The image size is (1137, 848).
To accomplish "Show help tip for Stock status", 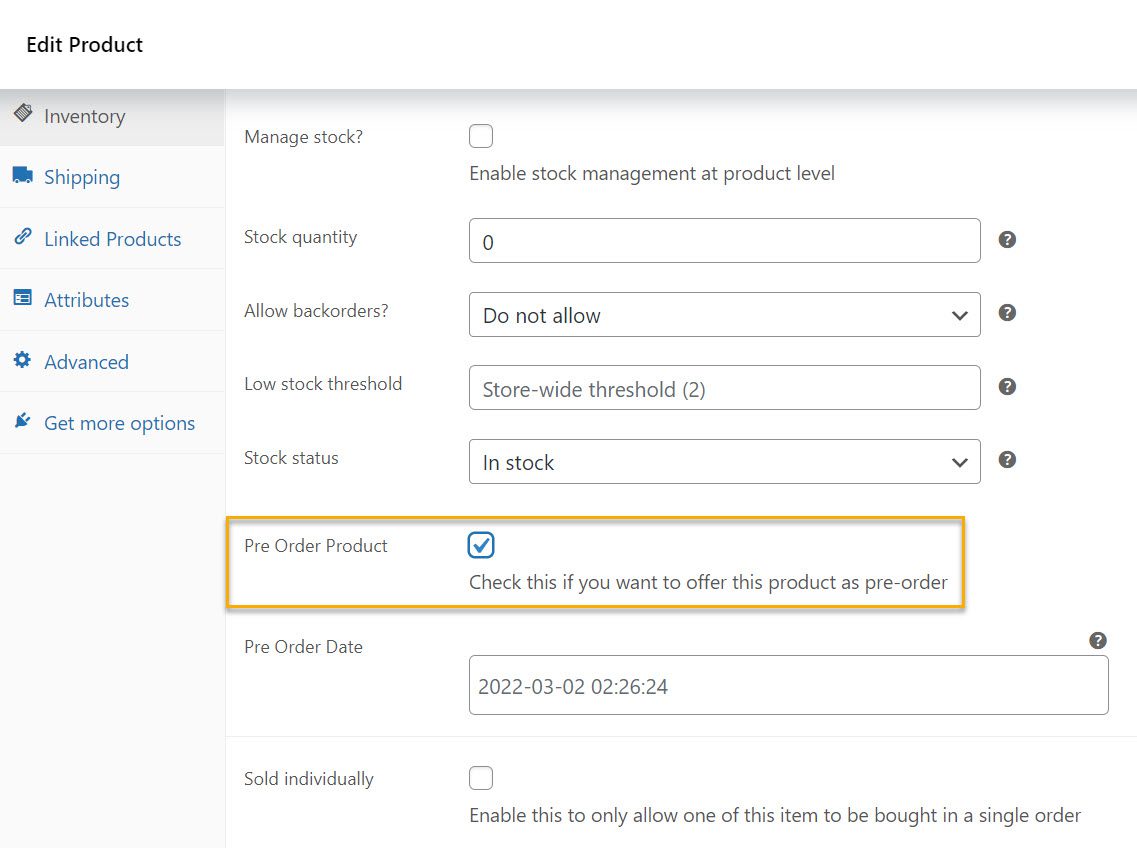I will click(x=1007, y=460).
